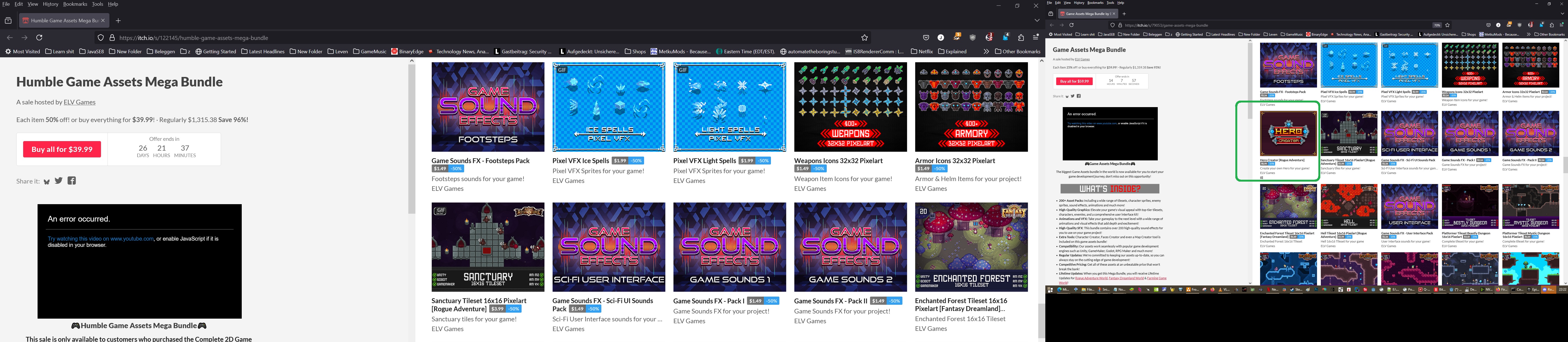This screenshot has height=342, width=1568.
Task: Open the Extensions puzzle icon in left window
Action: tap(1021, 38)
